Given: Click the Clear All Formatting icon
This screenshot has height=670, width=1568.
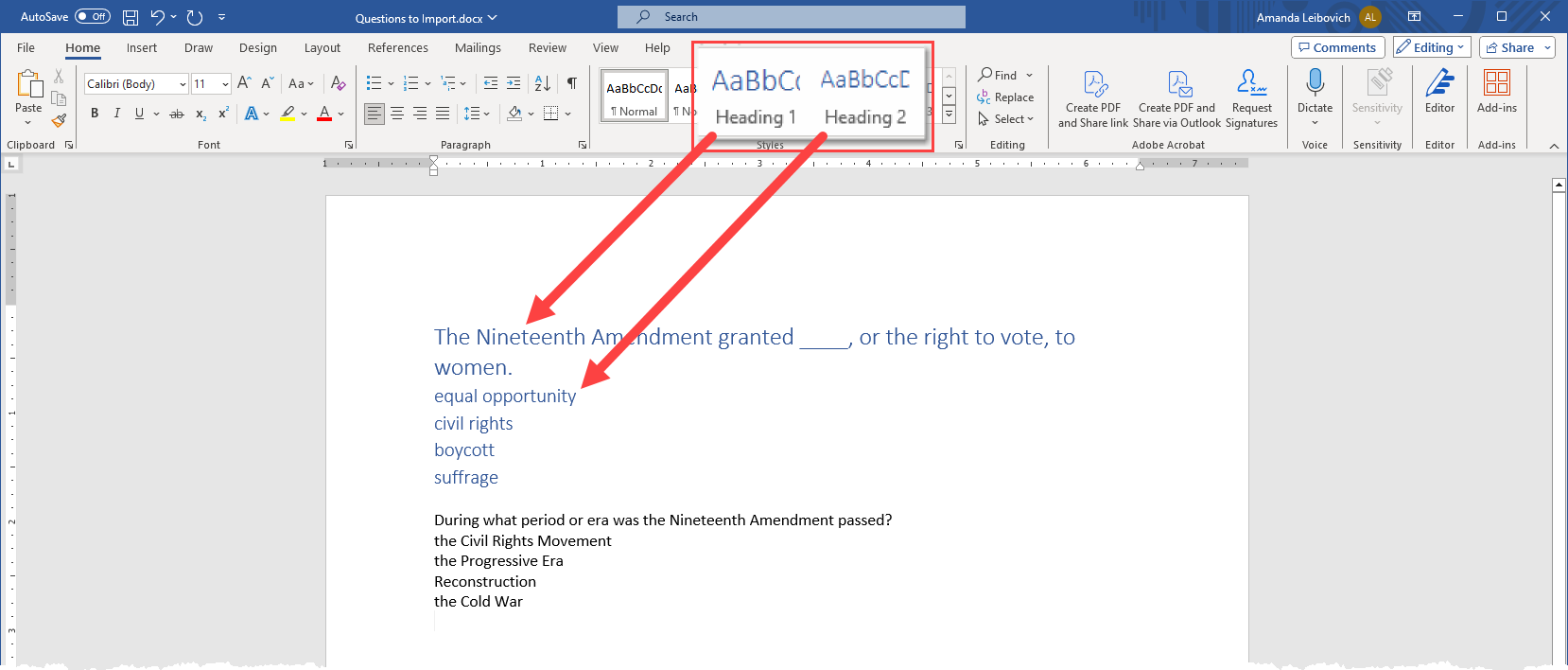Looking at the screenshot, I should point(338,83).
